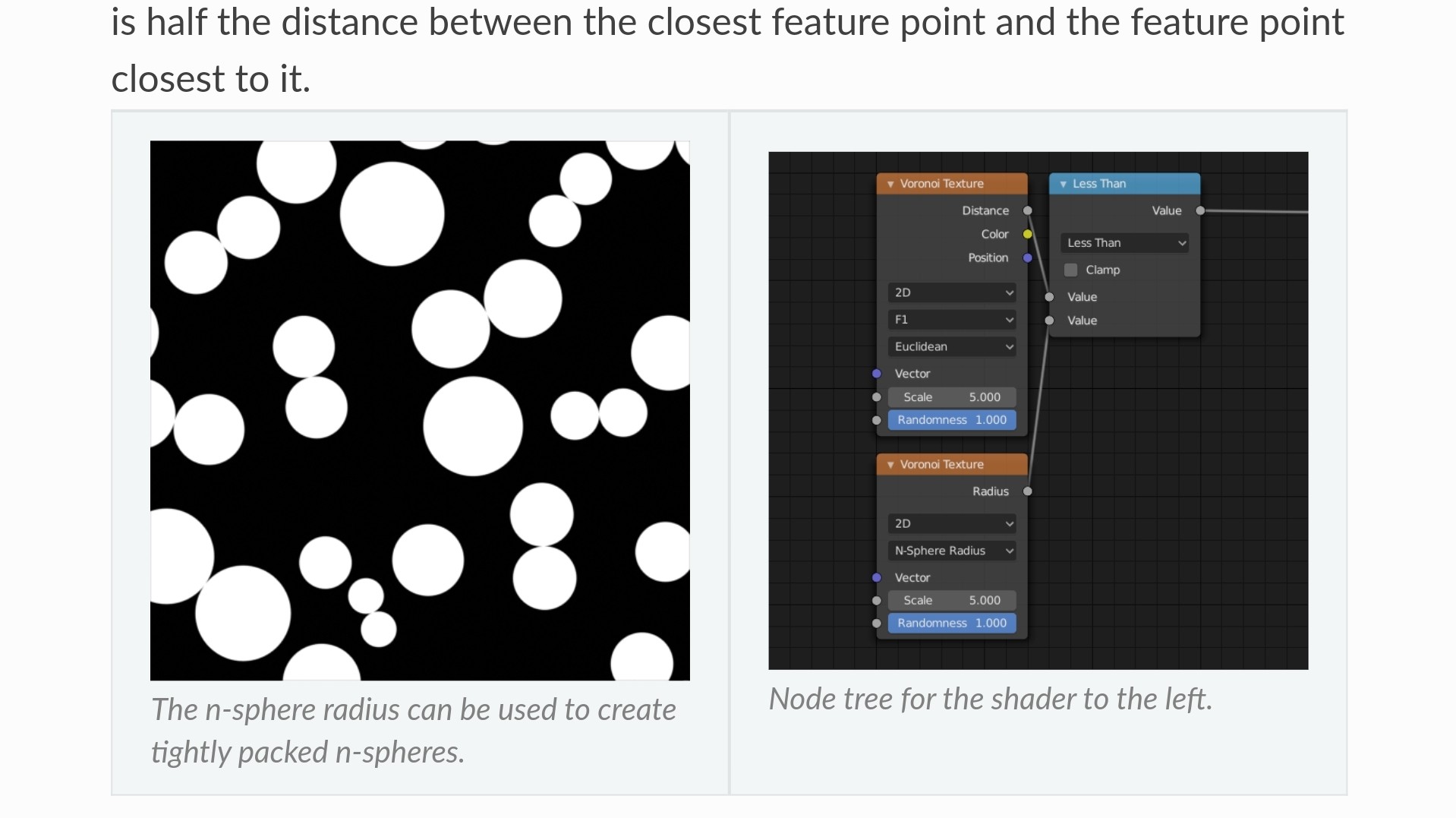Click the top Voronoi Vector input socket

(x=877, y=374)
